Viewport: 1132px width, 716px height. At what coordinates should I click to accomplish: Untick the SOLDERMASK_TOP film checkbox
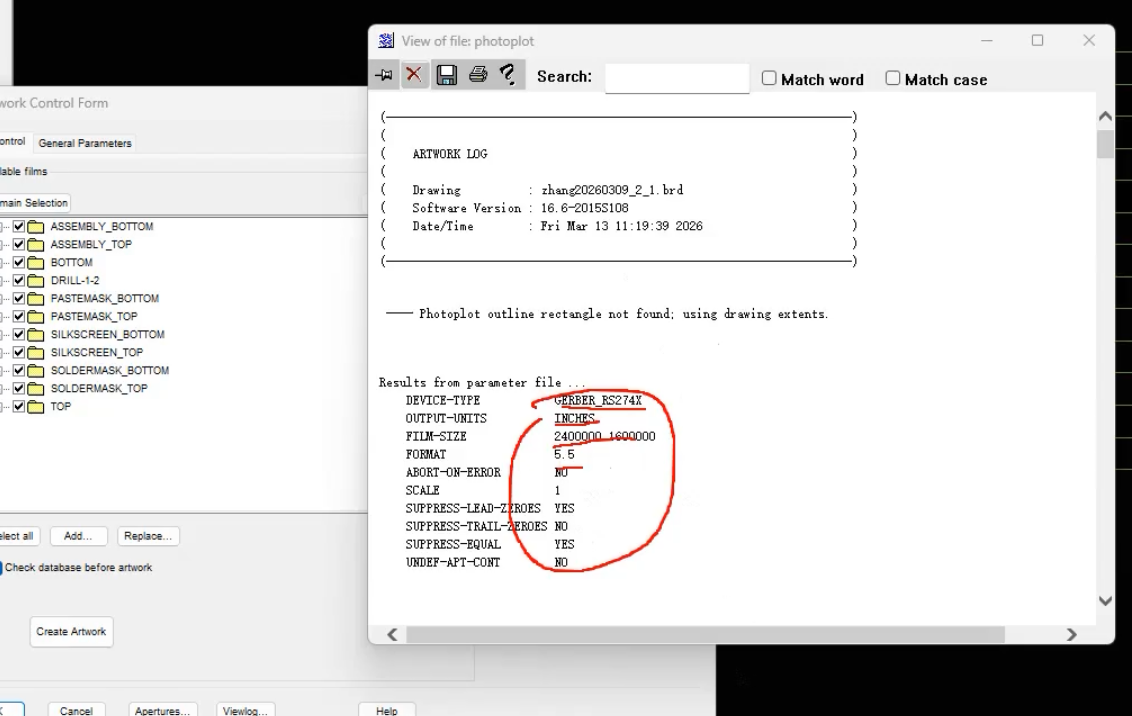pyautogui.click(x=19, y=388)
